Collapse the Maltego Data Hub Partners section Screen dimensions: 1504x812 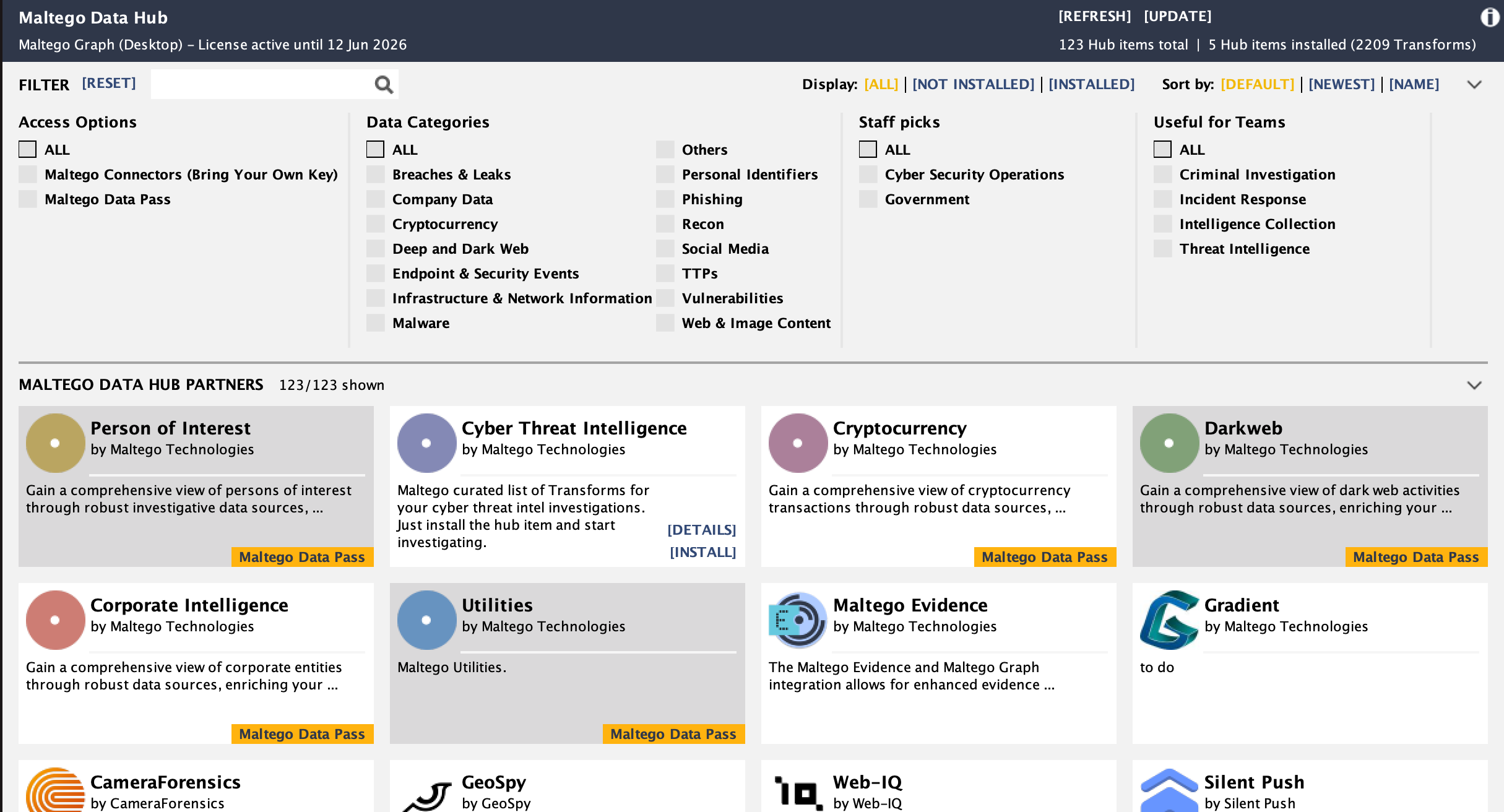point(1474,386)
